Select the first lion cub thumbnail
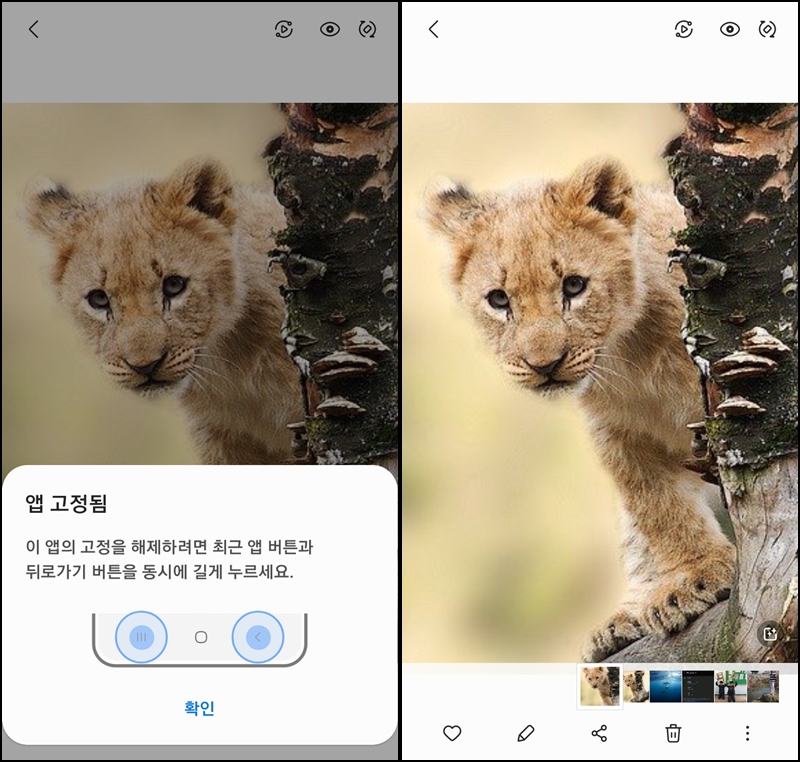The height and width of the screenshot is (762, 800). (600, 686)
